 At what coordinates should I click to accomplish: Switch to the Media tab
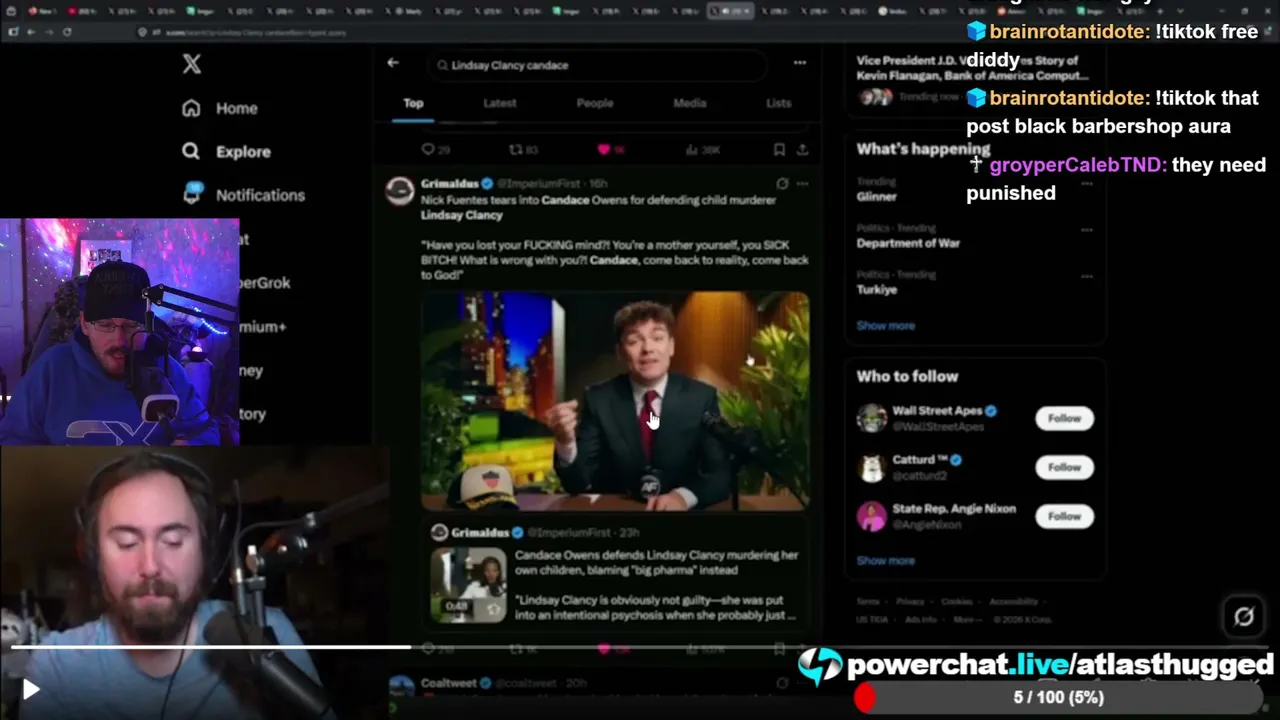(690, 103)
